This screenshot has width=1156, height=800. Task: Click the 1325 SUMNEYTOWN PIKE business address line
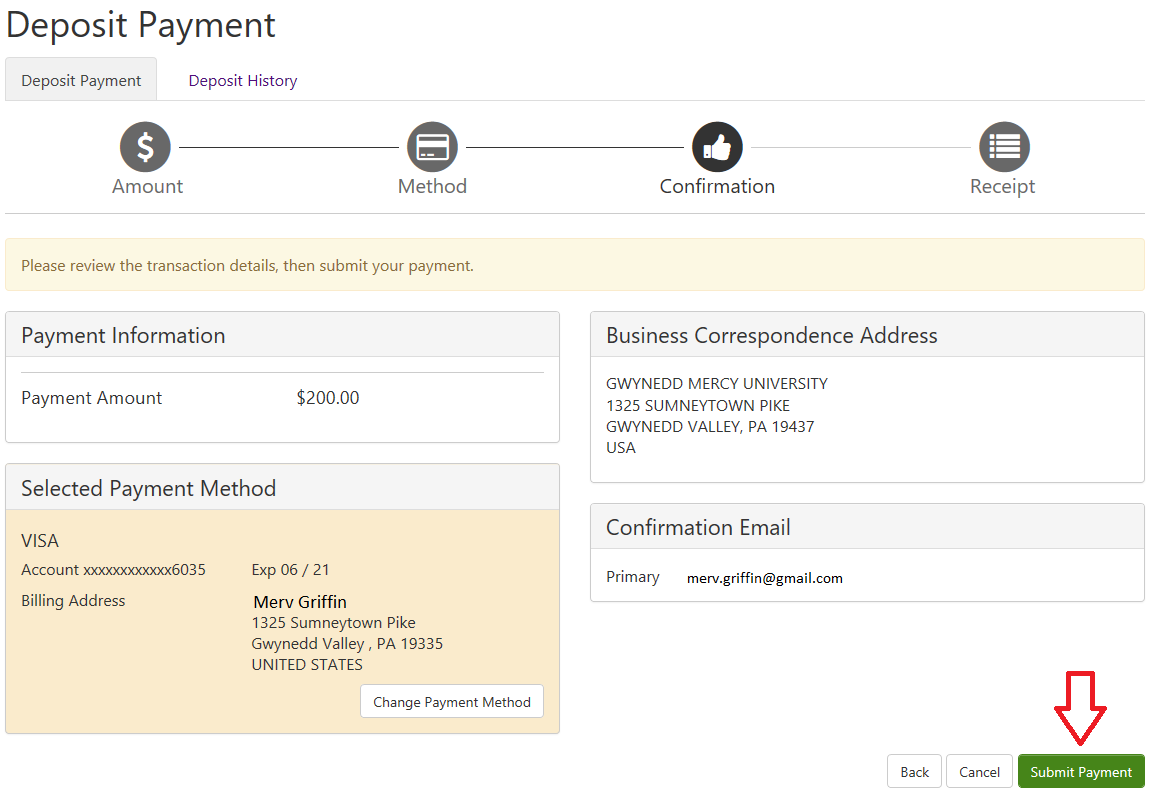pyautogui.click(x=698, y=406)
